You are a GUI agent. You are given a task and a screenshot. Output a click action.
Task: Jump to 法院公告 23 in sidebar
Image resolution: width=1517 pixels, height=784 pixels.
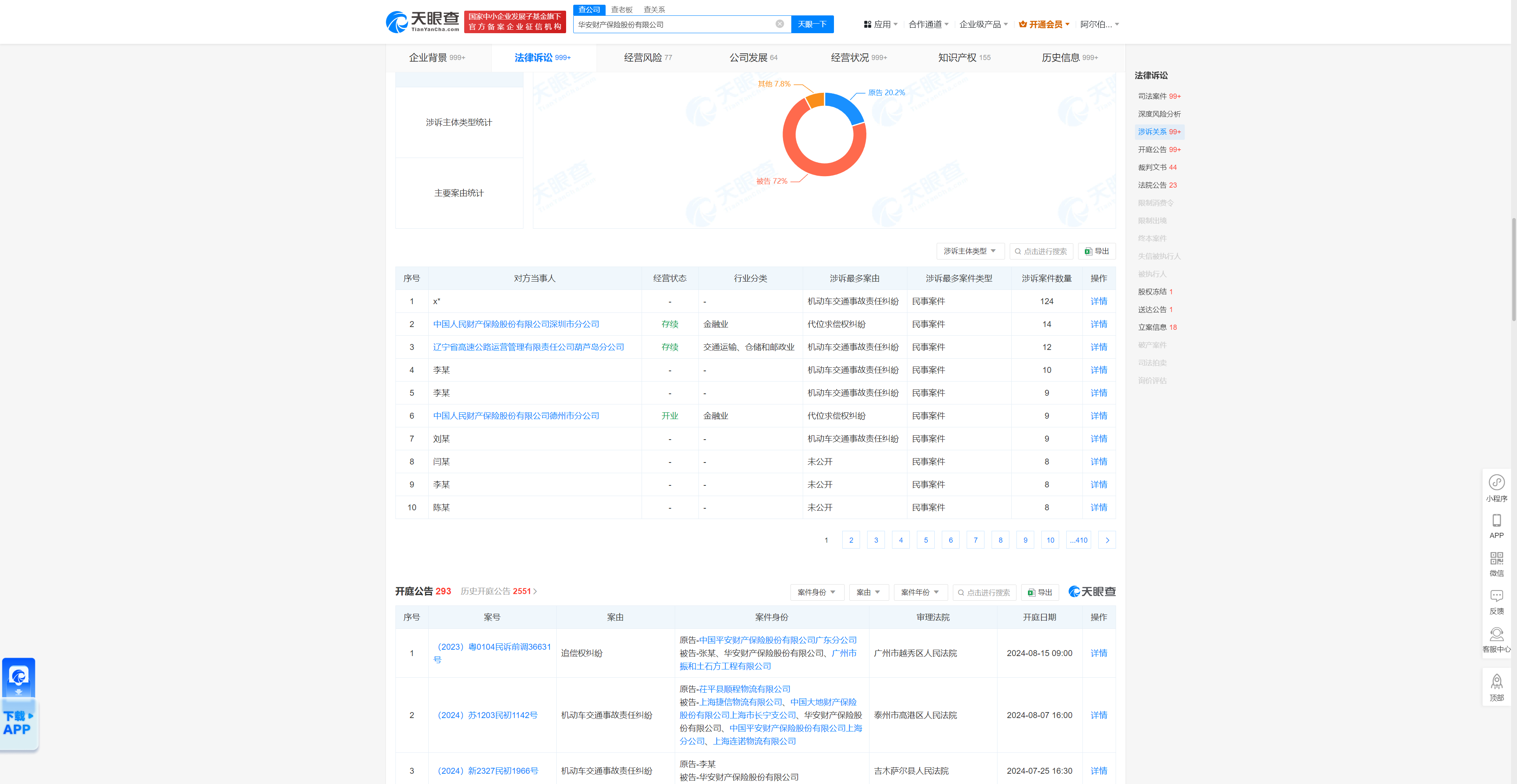(1157, 185)
